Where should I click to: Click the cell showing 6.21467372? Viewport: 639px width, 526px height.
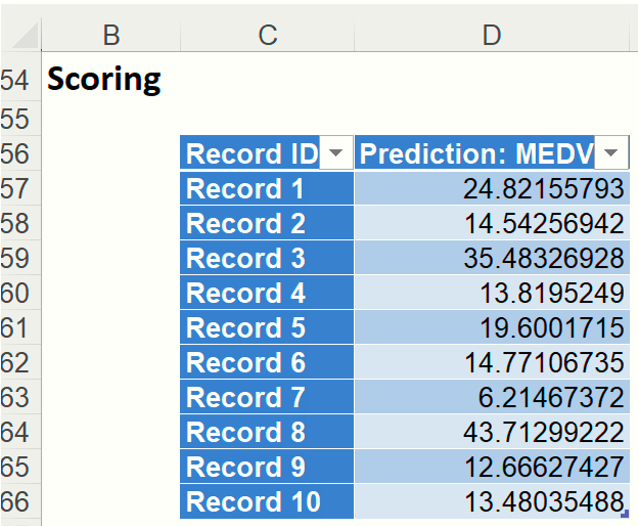(492, 398)
